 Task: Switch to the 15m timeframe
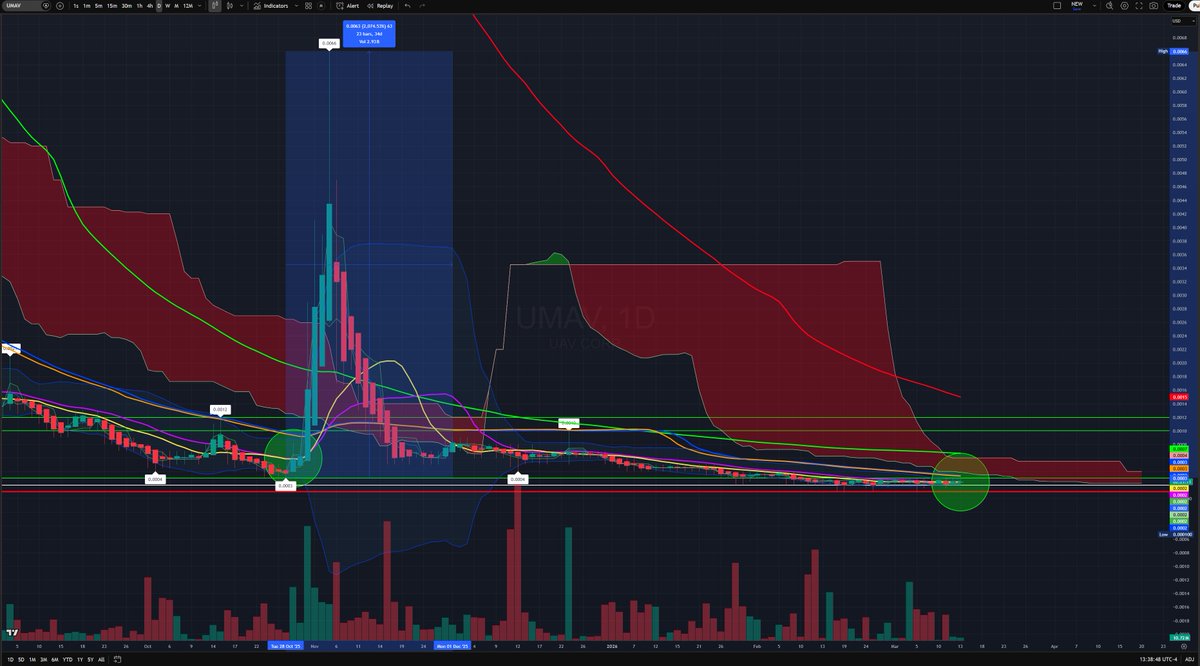(x=111, y=6)
